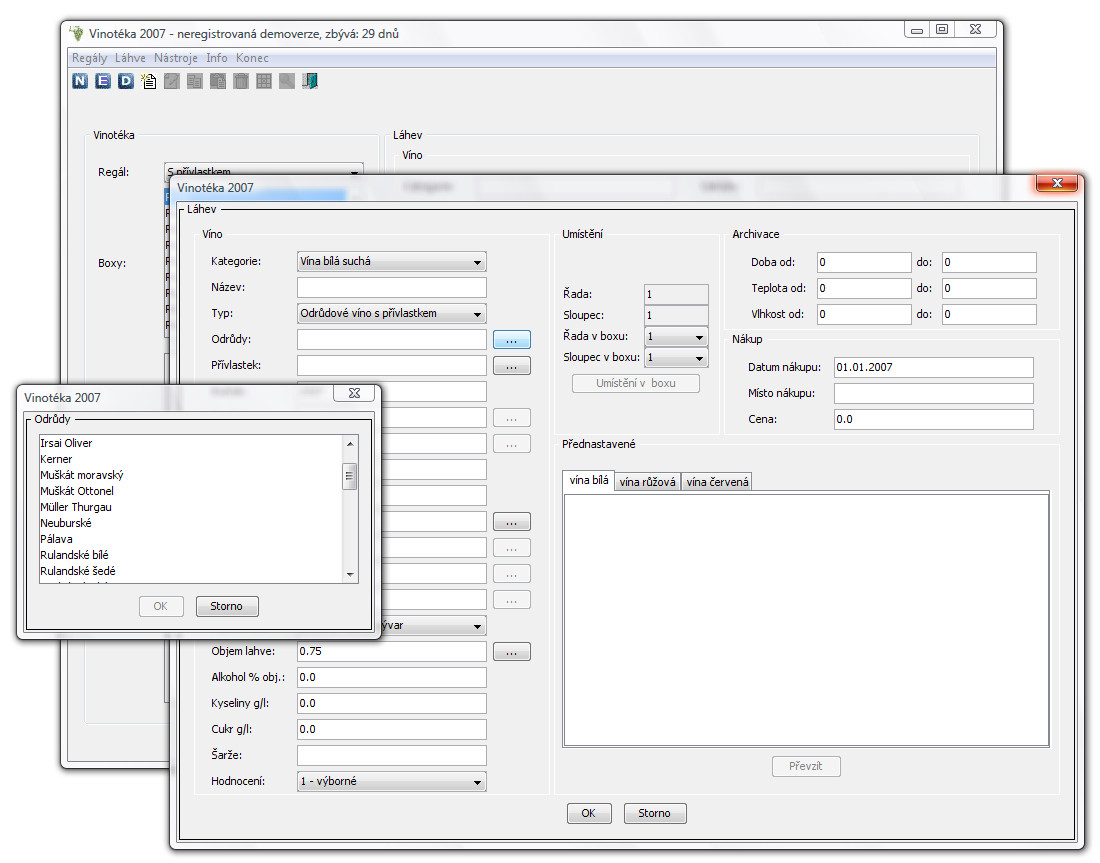Click the blue N toolbar icon
The image size is (1100, 863).
pyautogui.click(x=80, y=81)
